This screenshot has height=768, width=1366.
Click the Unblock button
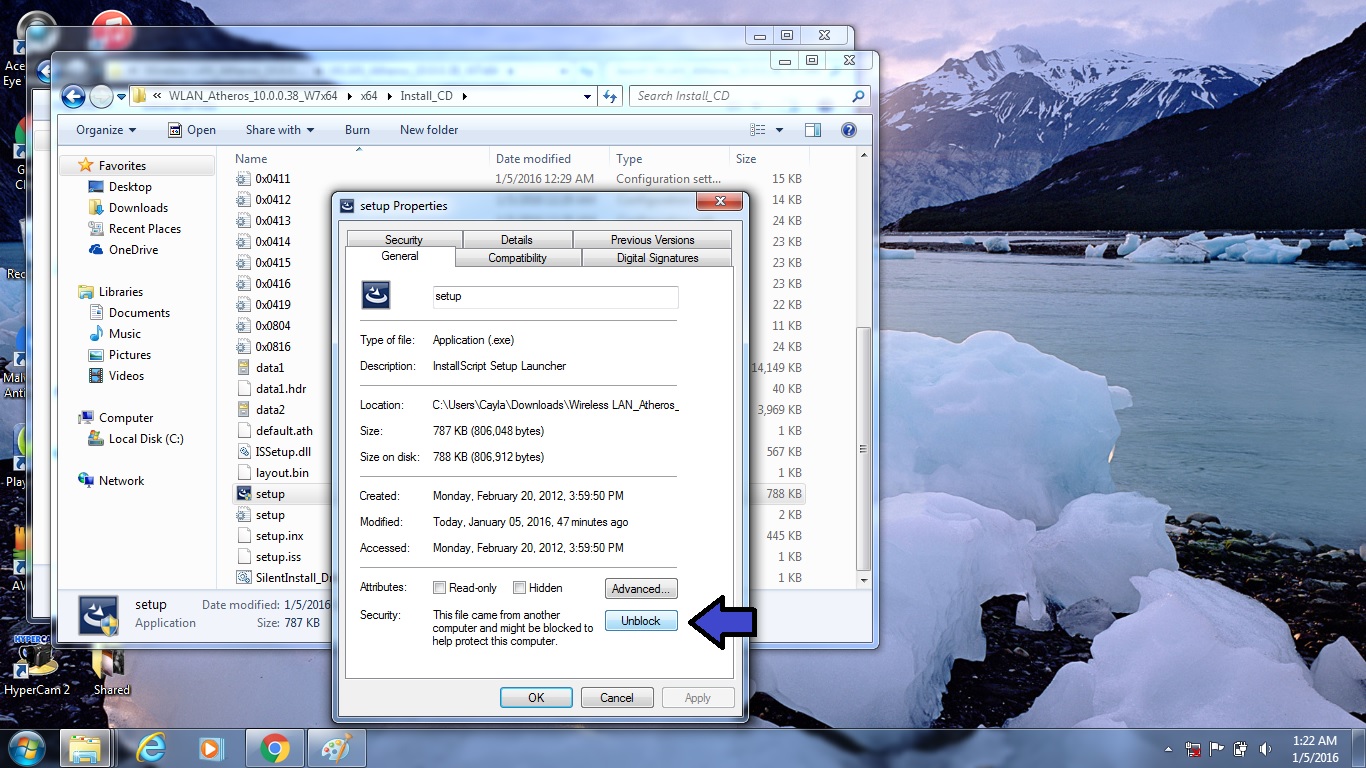(641, 621)
